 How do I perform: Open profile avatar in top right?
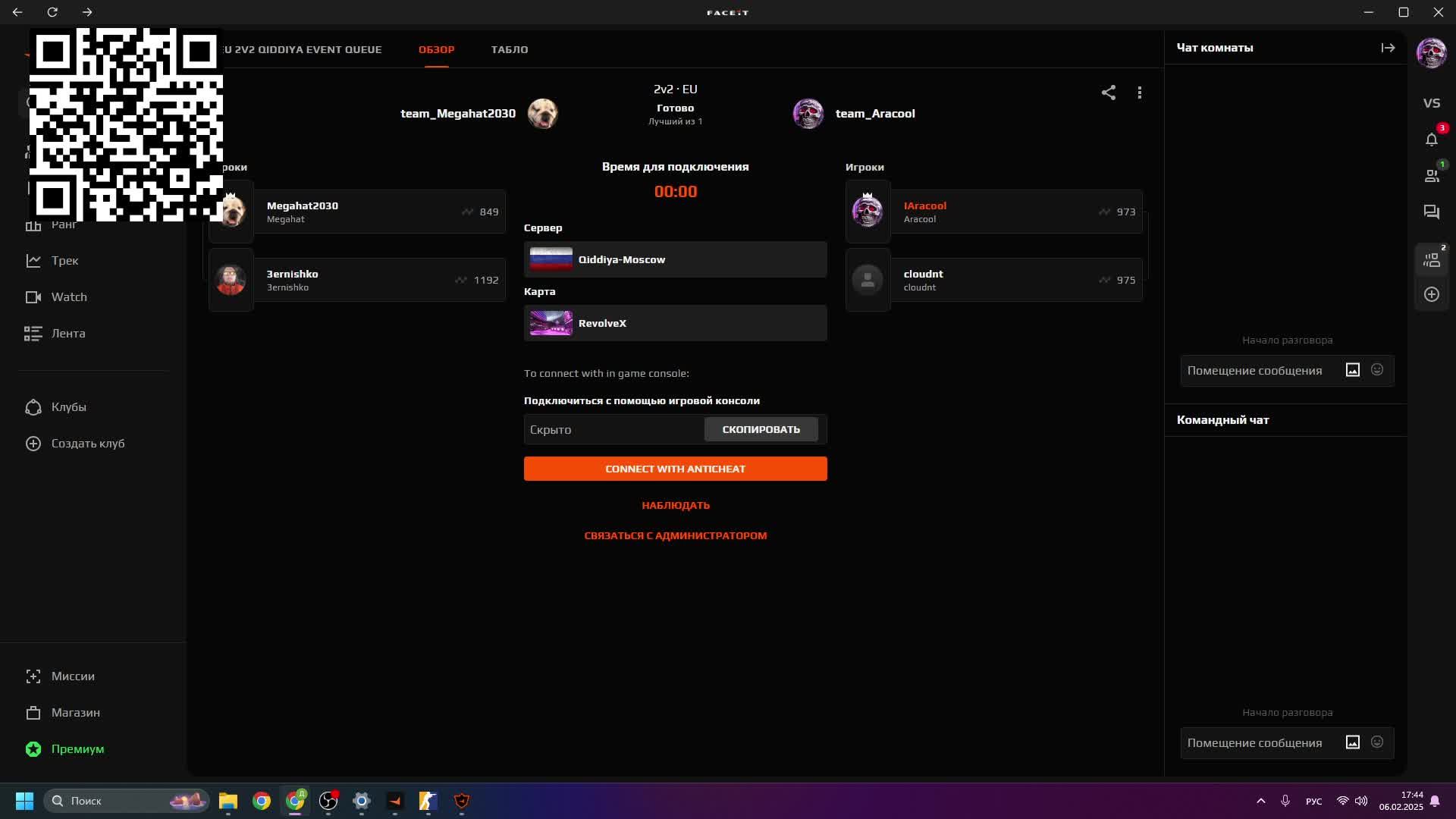point(1431,53)
